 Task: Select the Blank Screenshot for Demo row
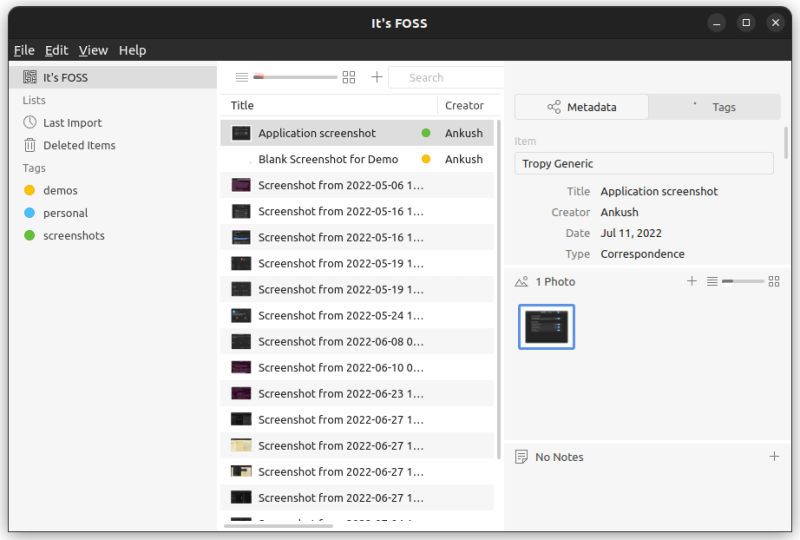[x=357, y=159]
